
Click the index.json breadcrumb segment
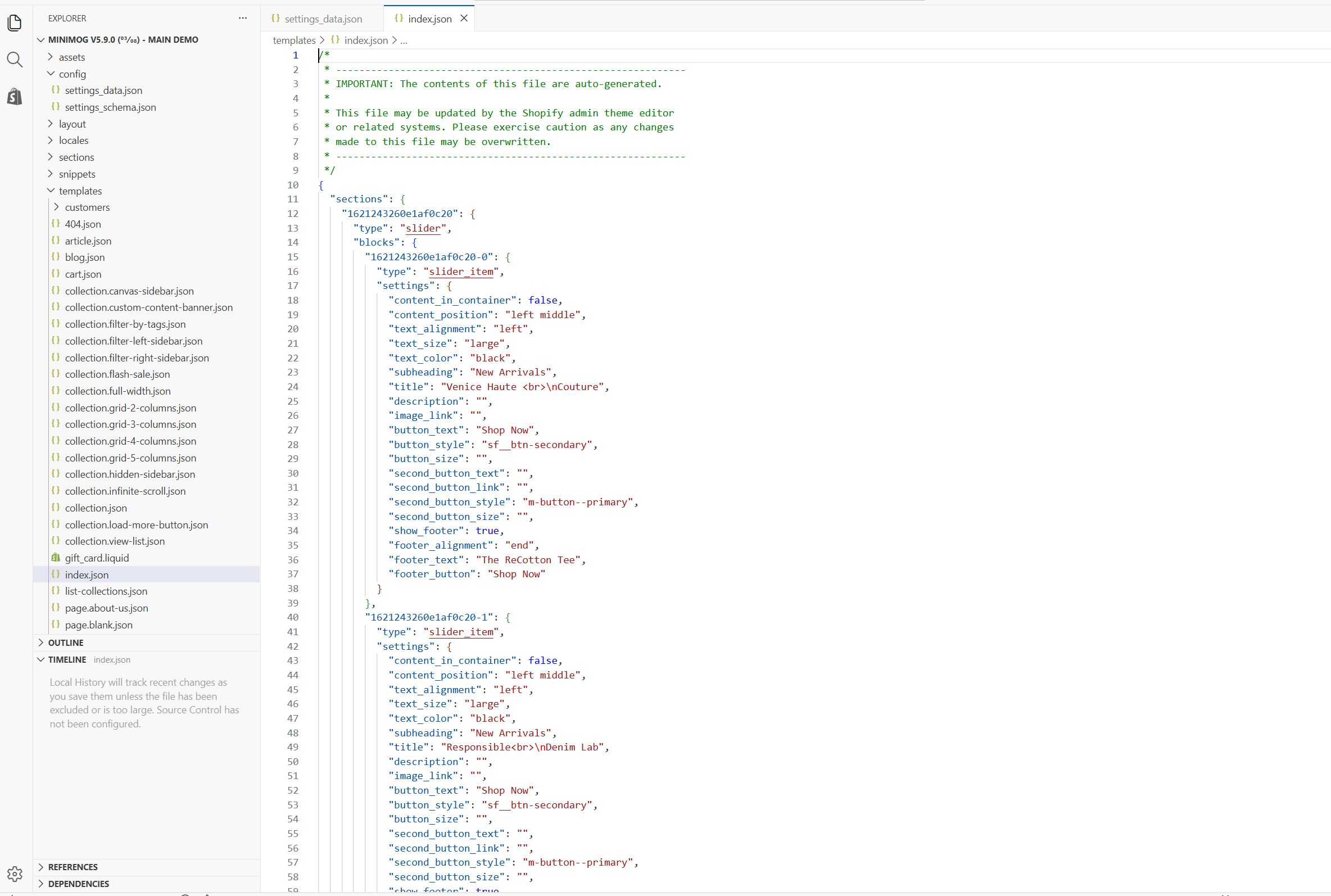pos(365,40)
